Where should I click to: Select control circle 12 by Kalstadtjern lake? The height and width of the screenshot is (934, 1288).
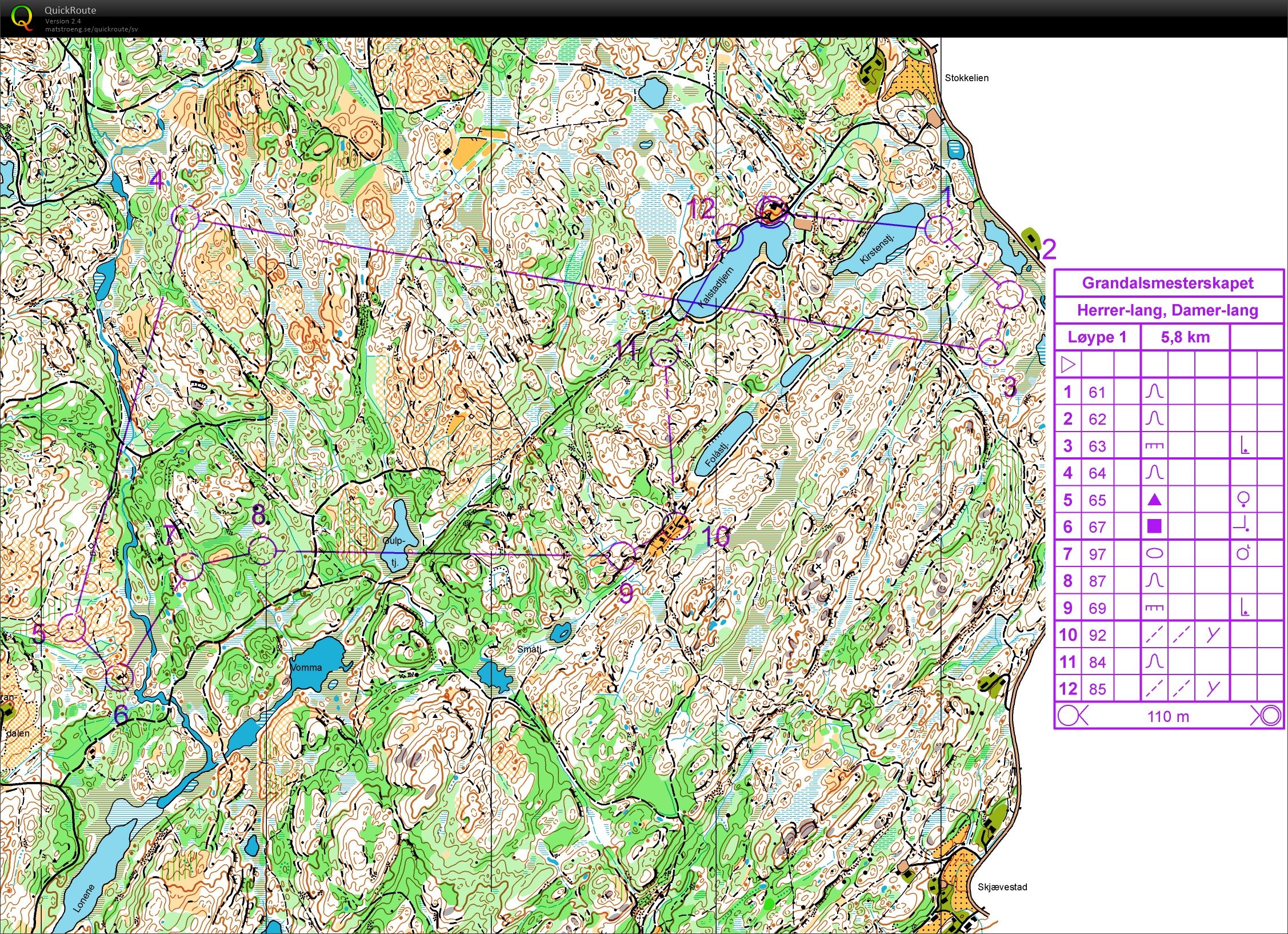[730, 238]
